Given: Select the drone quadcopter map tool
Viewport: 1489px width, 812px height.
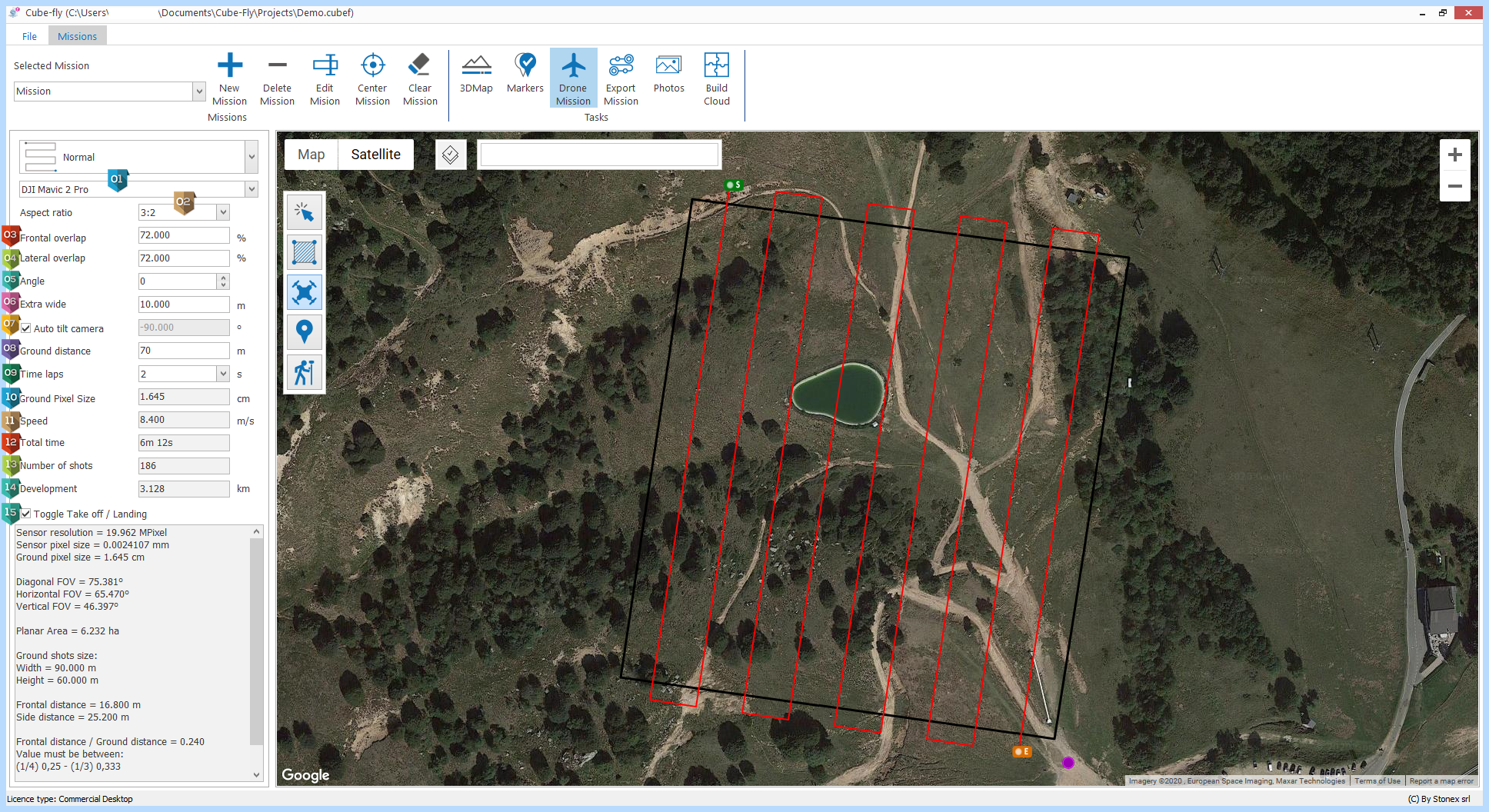Looking at the screenshot, I should 305,292.
